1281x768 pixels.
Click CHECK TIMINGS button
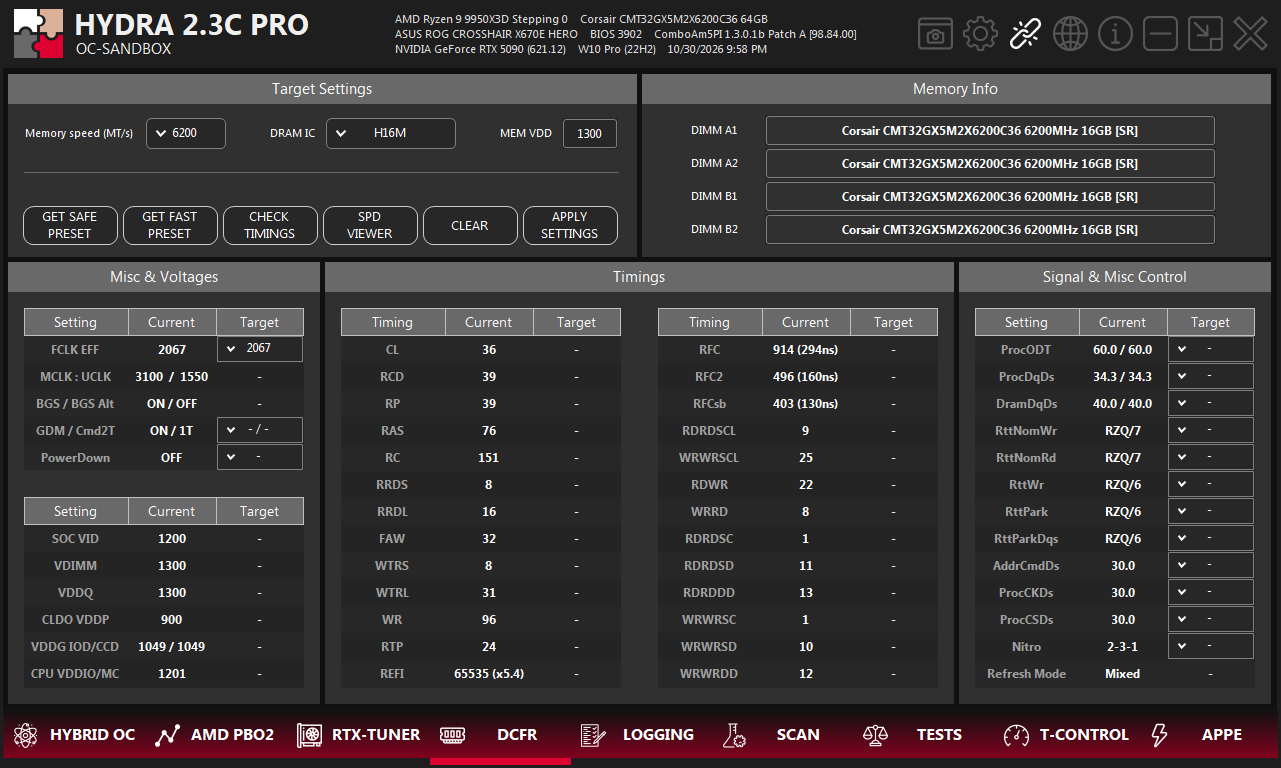pos(270,226)
